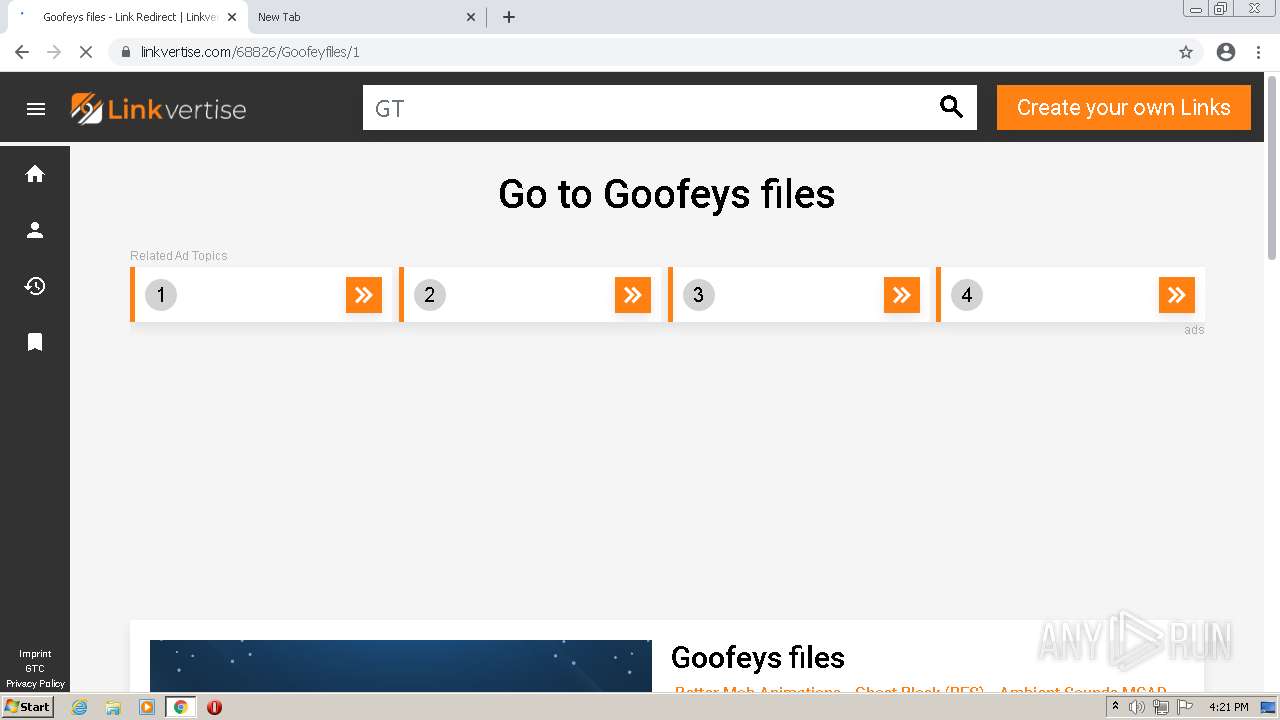
Task: Switch to the New Tab tab
Action: click(x=367, y=17)
